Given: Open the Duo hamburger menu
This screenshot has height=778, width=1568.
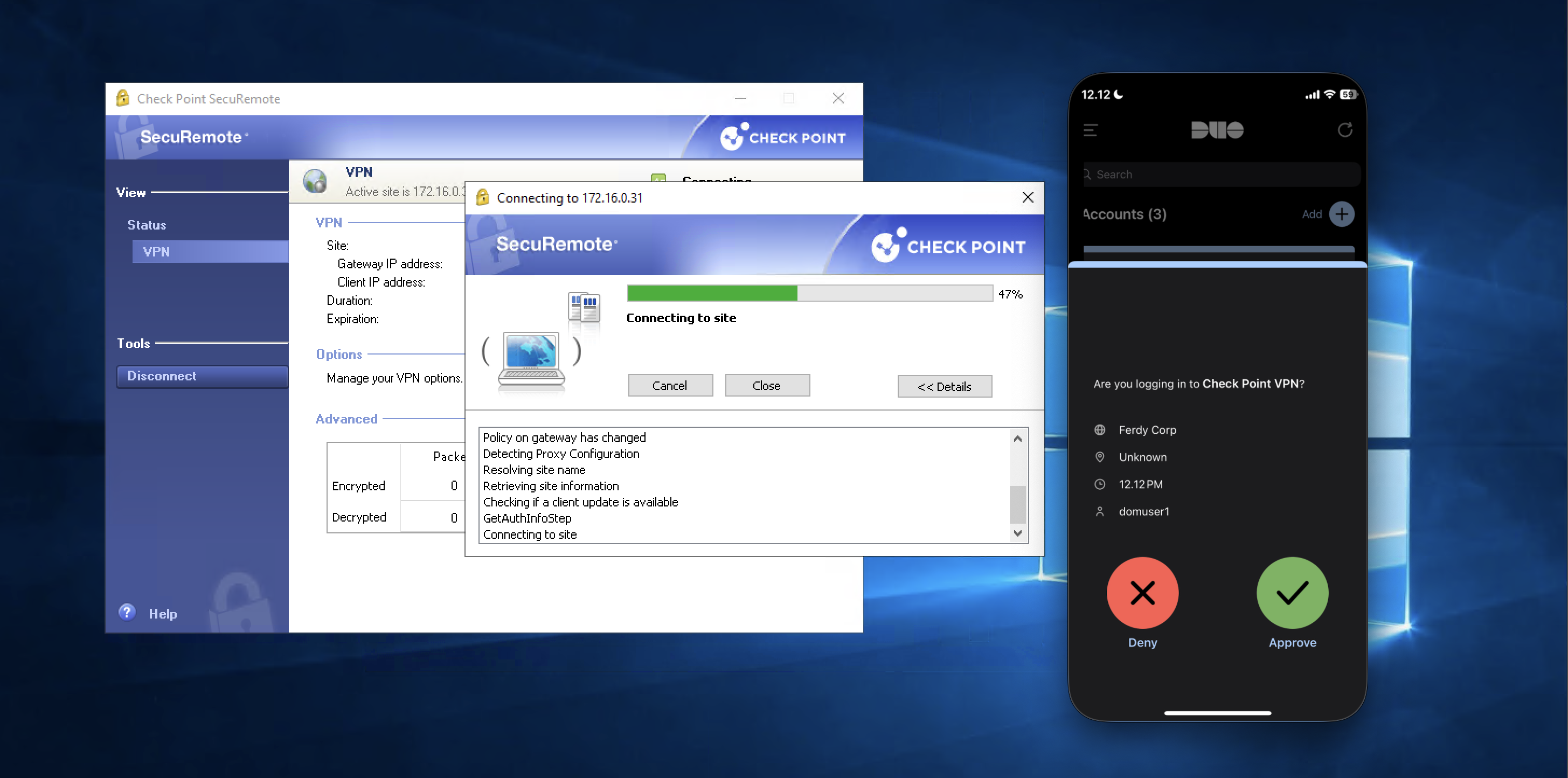Looking at the screenshot, I should tap(1090, 130).
